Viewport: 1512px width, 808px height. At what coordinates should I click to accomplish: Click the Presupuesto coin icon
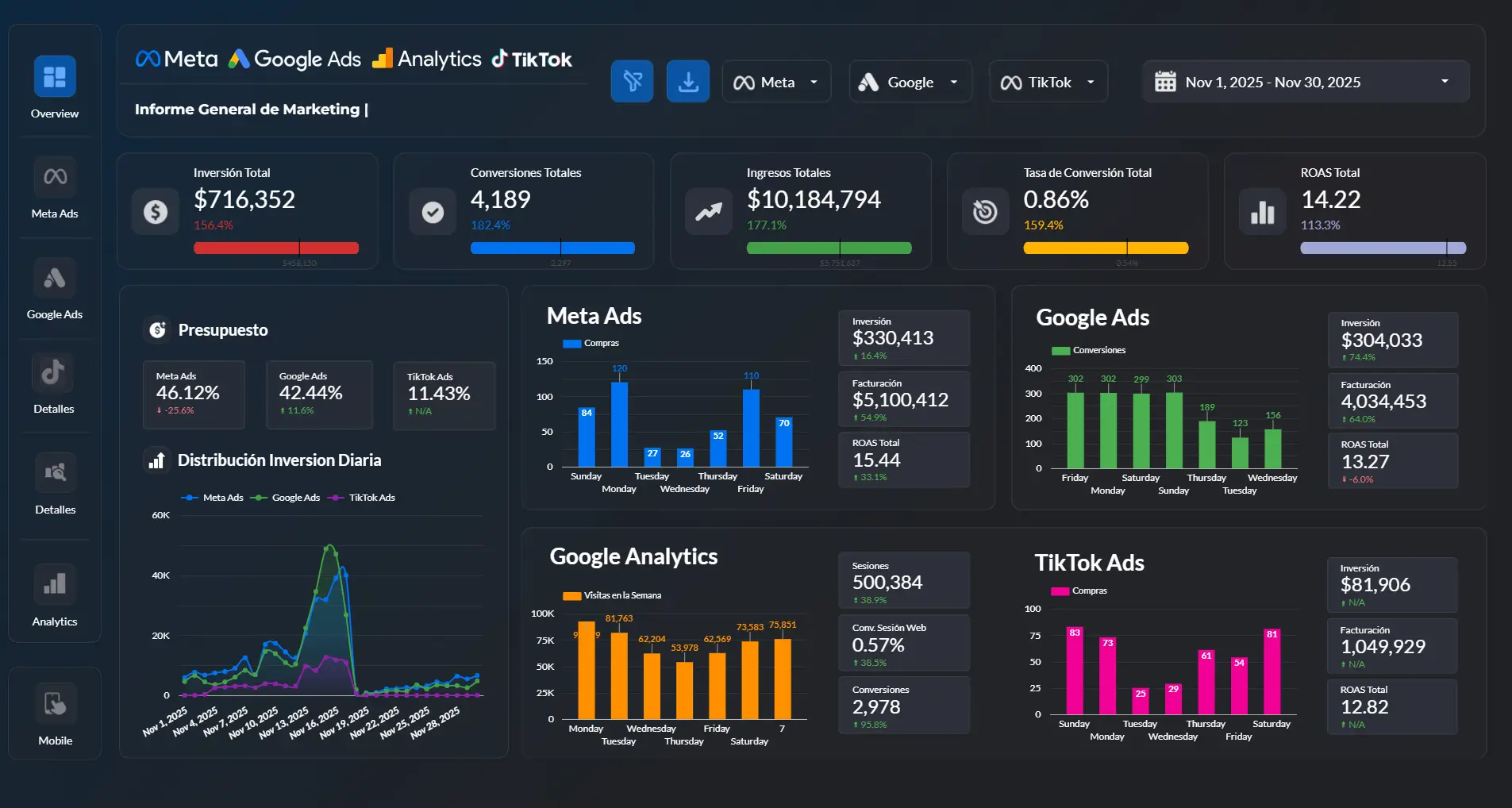click(158, 329)
